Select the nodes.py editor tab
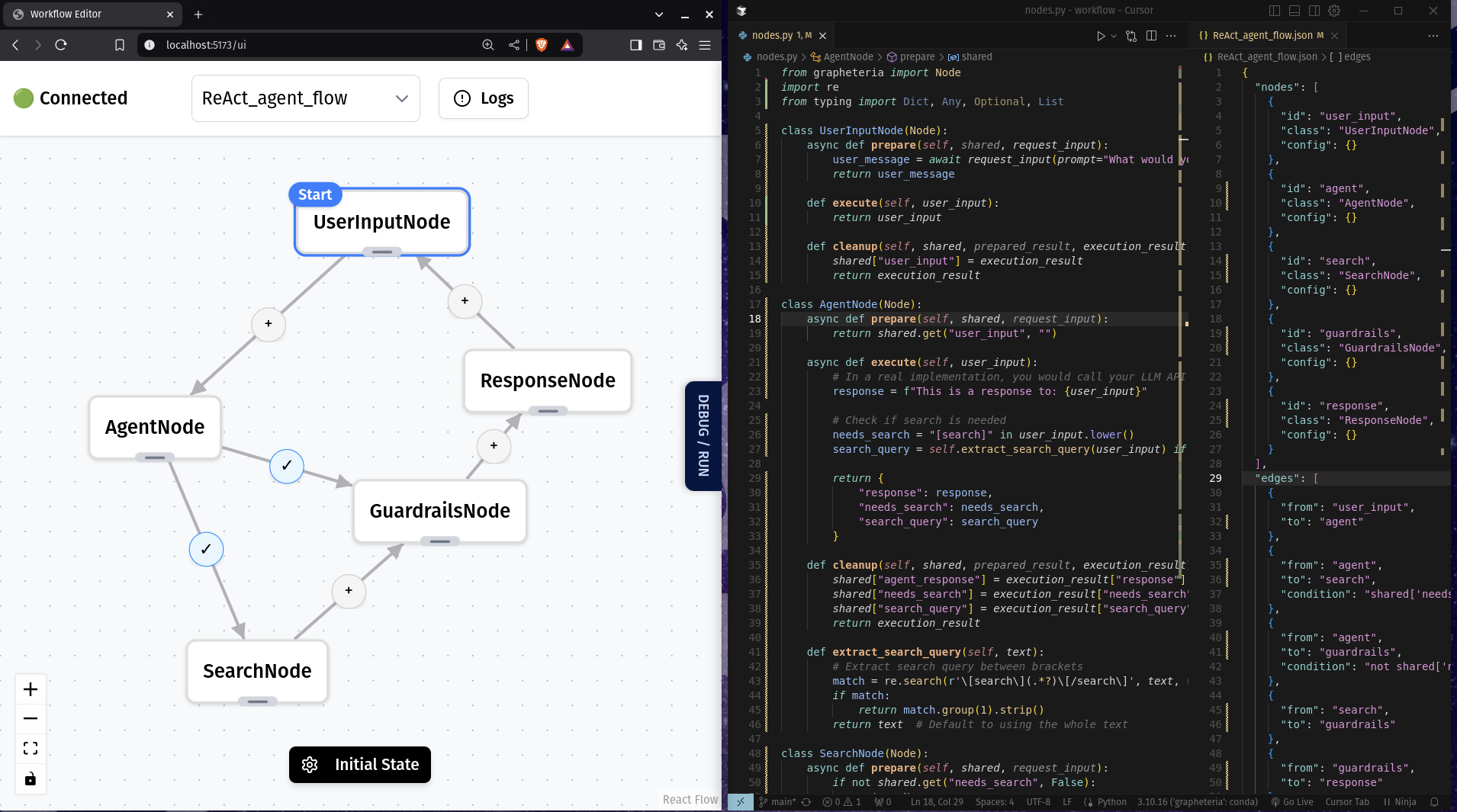 tap(774, 35)
